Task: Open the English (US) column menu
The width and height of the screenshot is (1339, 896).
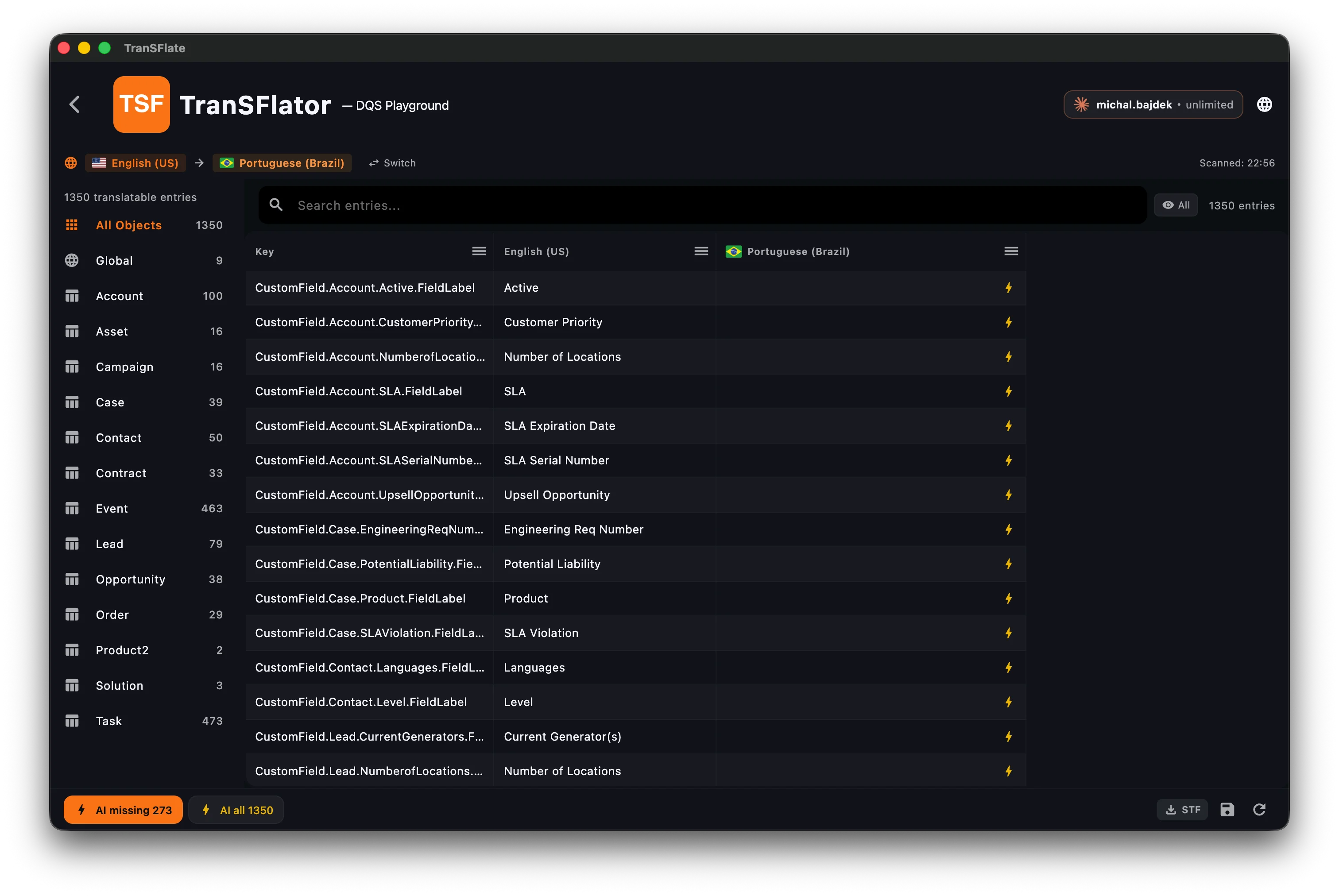Action: [701, 251]
